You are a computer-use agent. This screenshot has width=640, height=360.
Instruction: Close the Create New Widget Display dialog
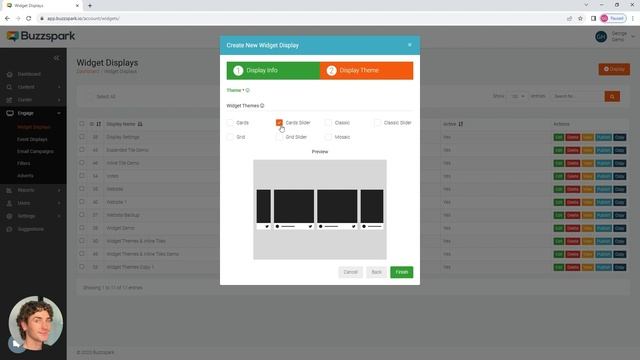(410, 45)
